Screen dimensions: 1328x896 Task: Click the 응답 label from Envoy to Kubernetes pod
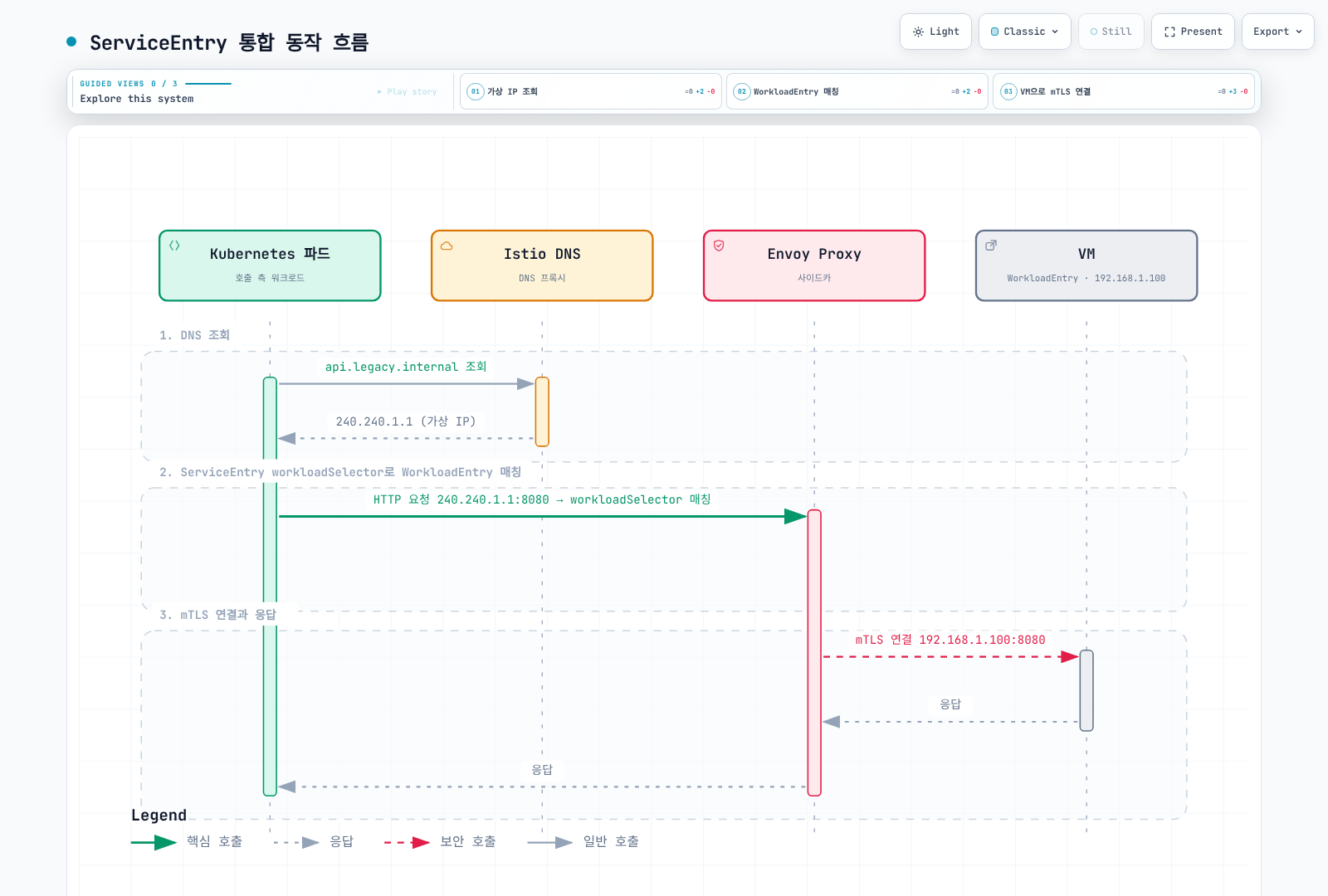point(542,770)
